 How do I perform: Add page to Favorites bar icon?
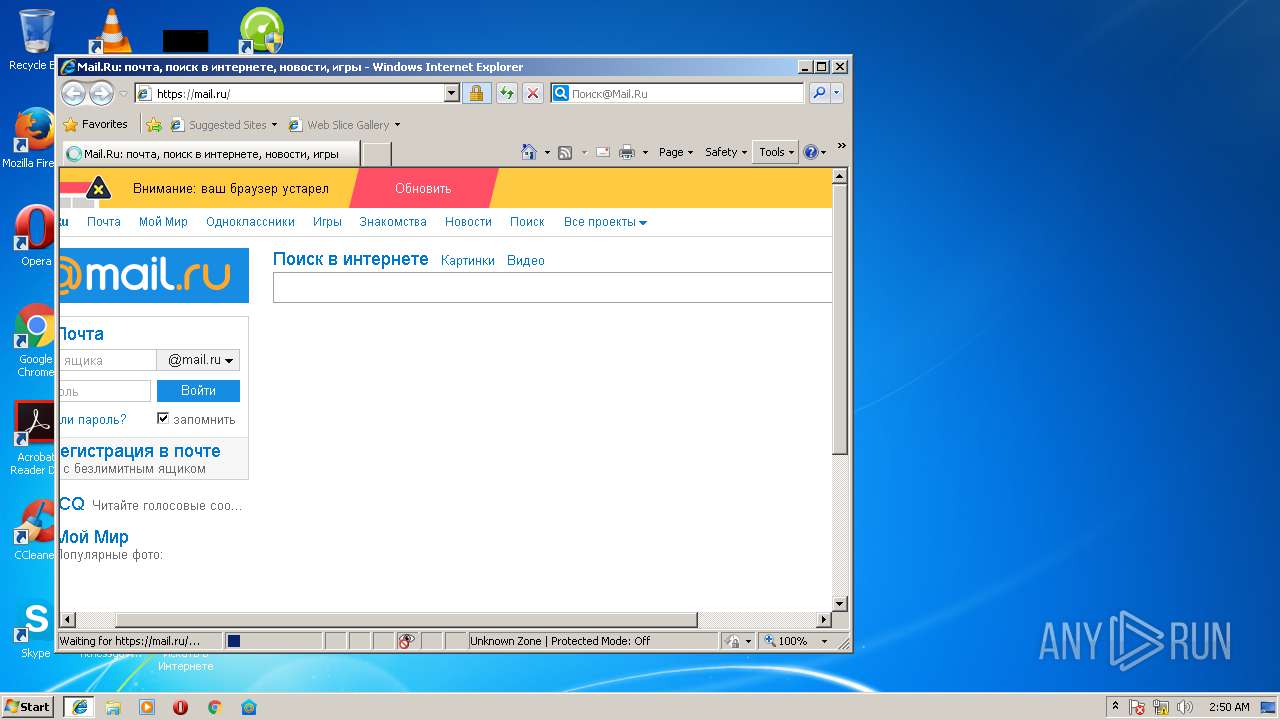tap(154, 125)
